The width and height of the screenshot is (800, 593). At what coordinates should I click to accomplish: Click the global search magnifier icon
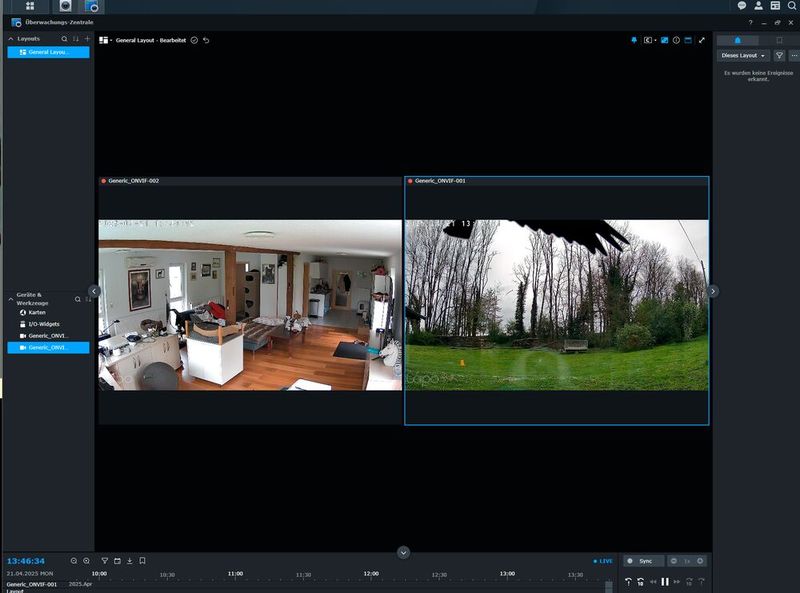coord(792,6)
